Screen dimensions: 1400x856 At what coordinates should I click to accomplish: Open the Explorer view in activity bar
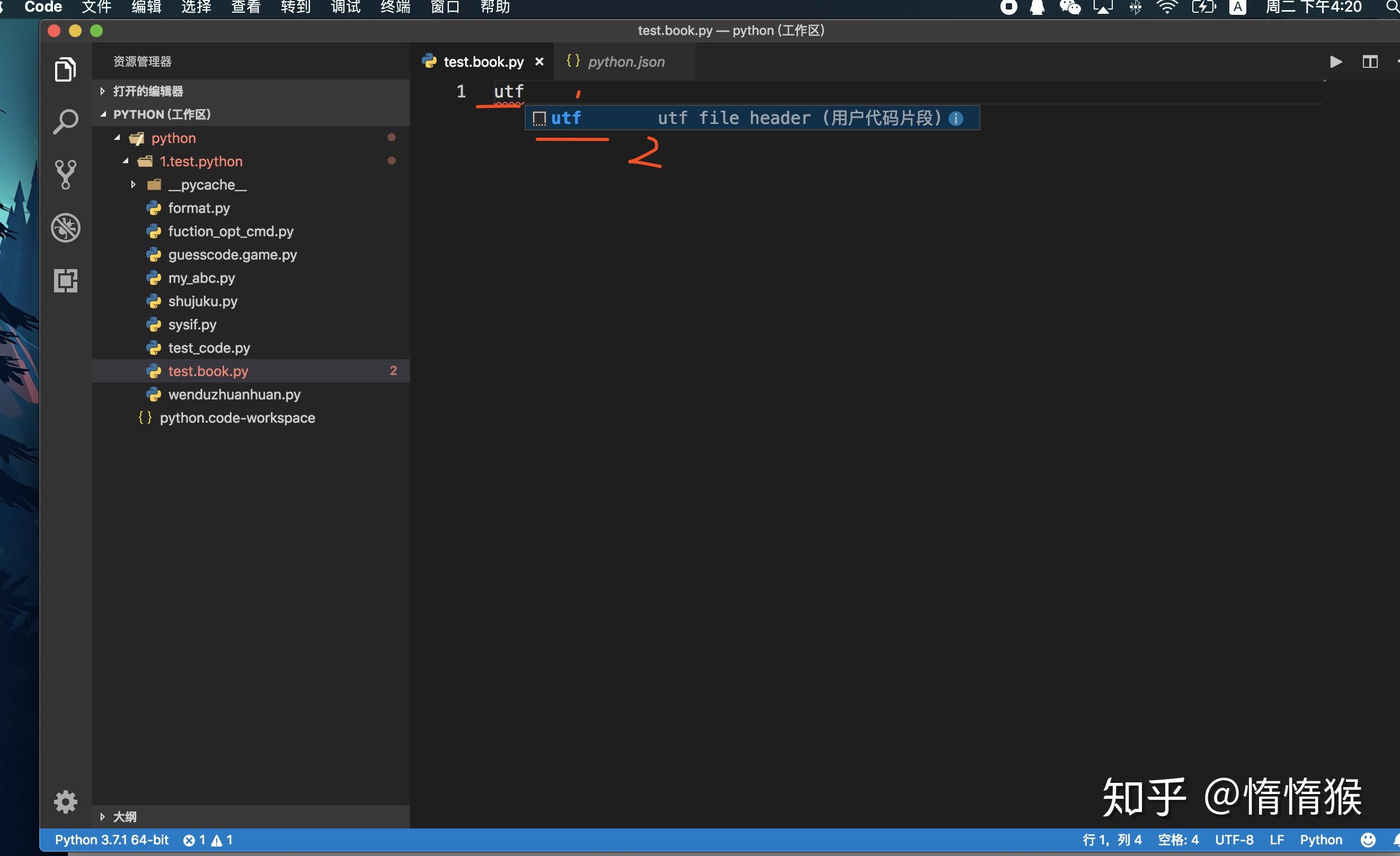(65, 69)
